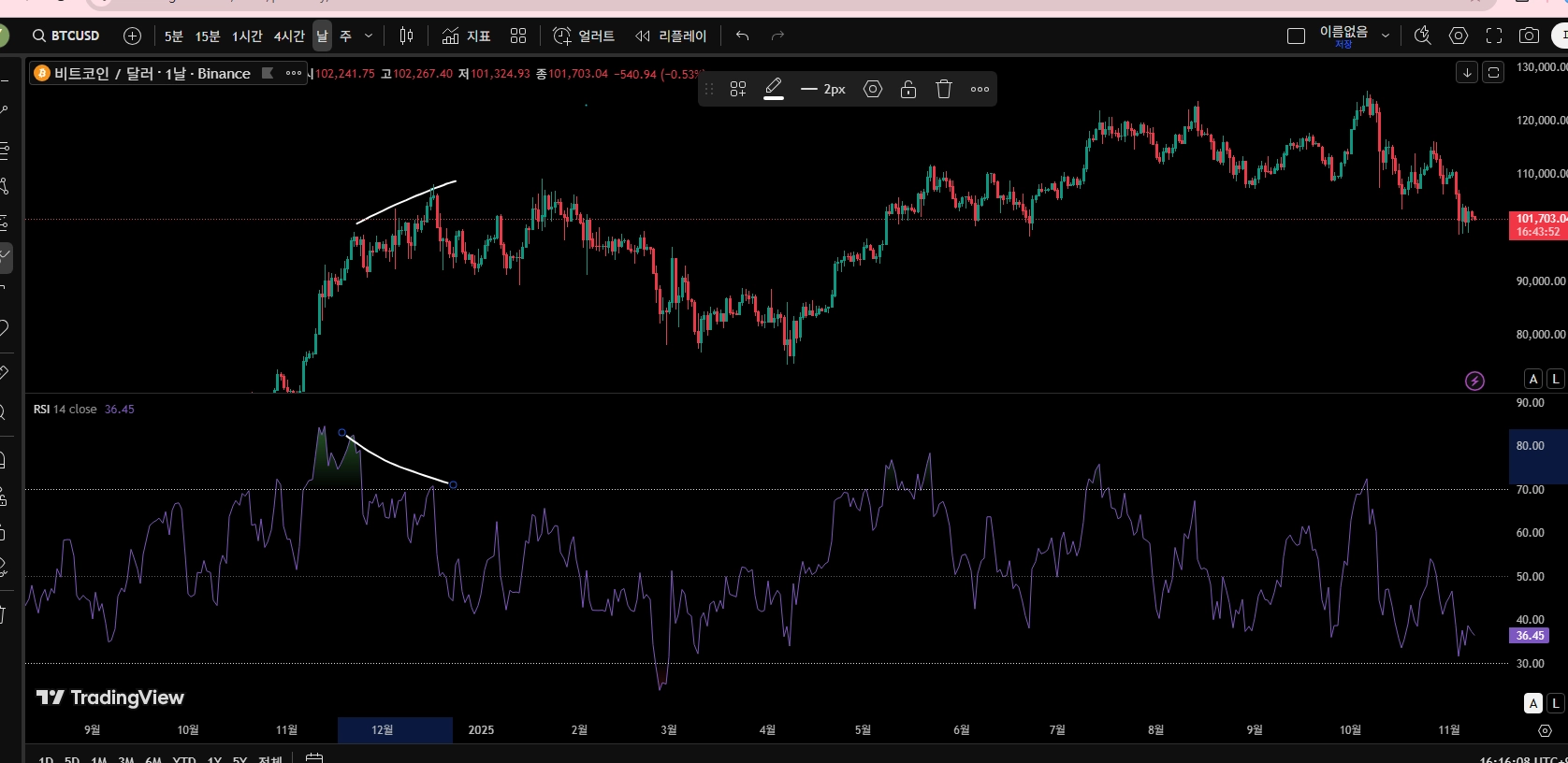The image size is (1568, 763).
Task: Delete selected drawing with trash icon
Action: (944, 89)
